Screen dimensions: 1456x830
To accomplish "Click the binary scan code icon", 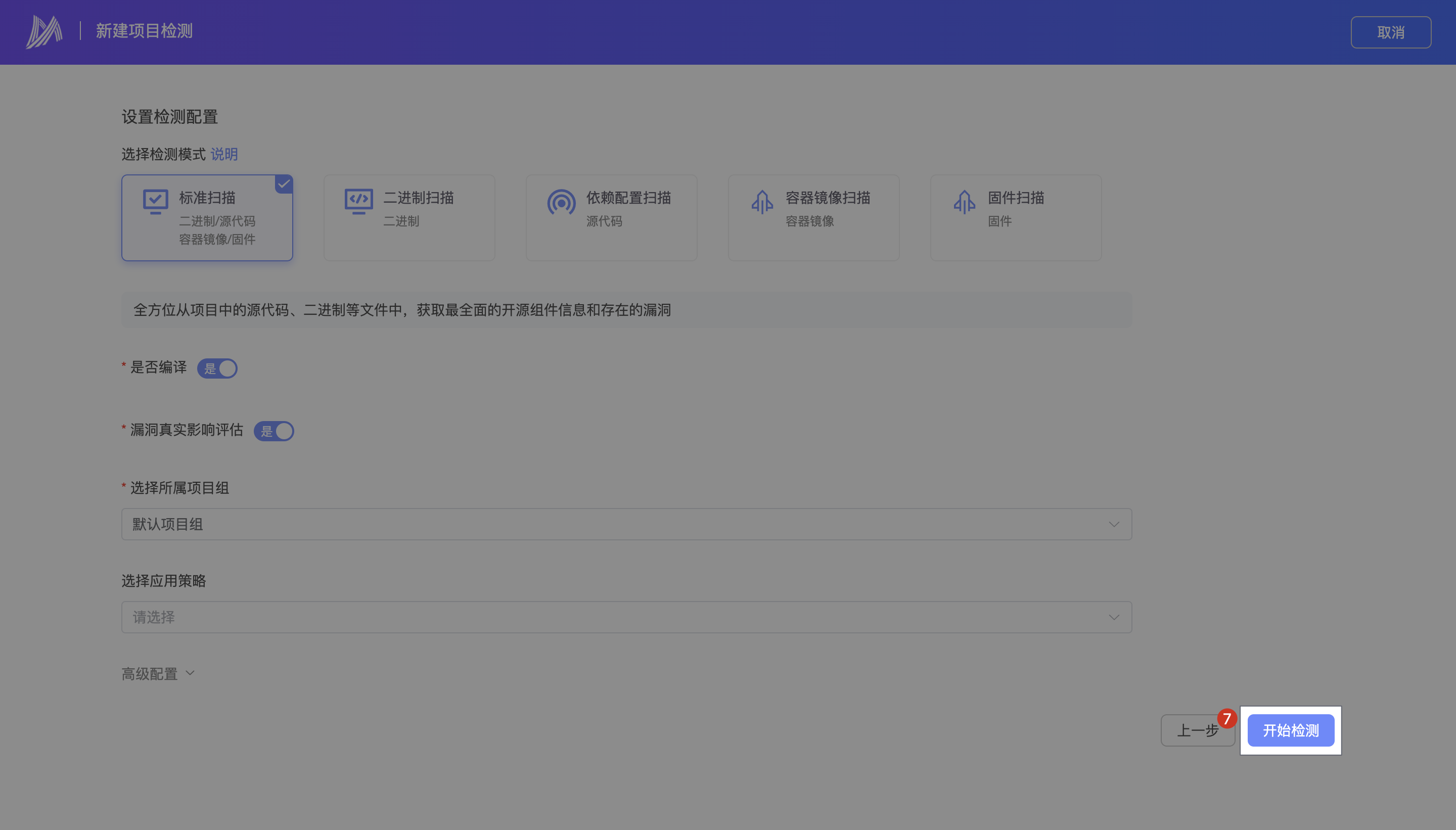I will pos(358,201).
